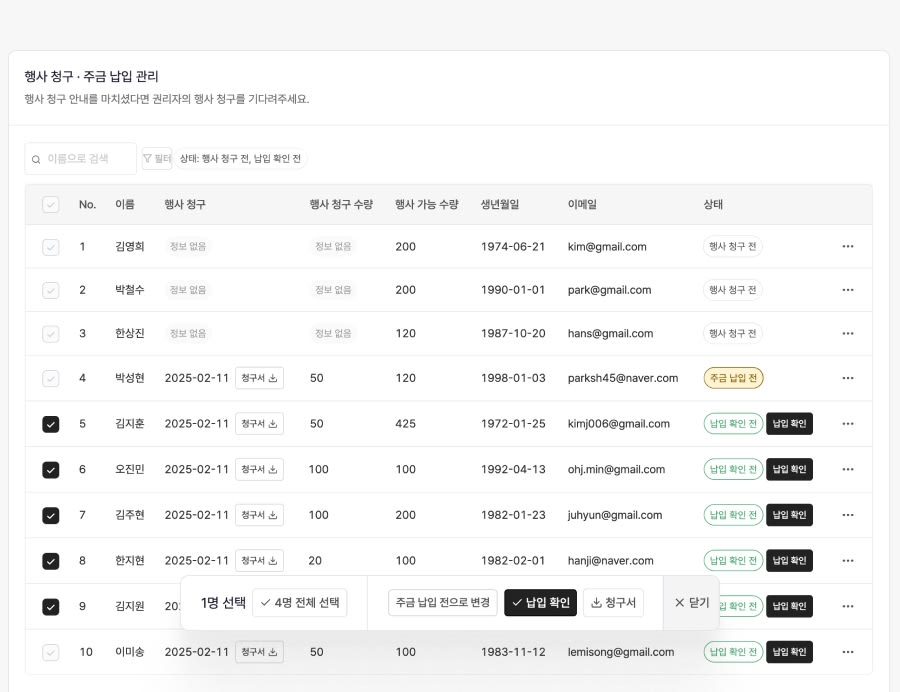Screen dimensions: 900x692
Task: Open the more options menu for 한상진
Action: tap(848, 333)
